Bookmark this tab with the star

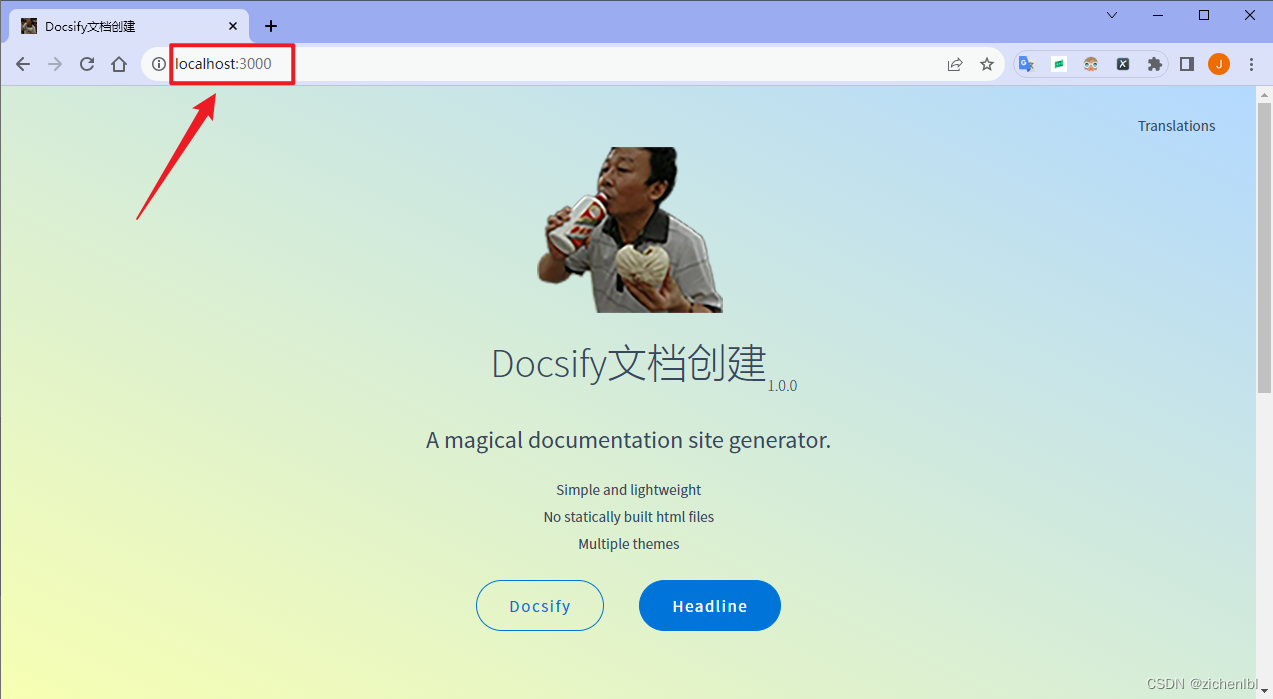(x=987, y=64)
